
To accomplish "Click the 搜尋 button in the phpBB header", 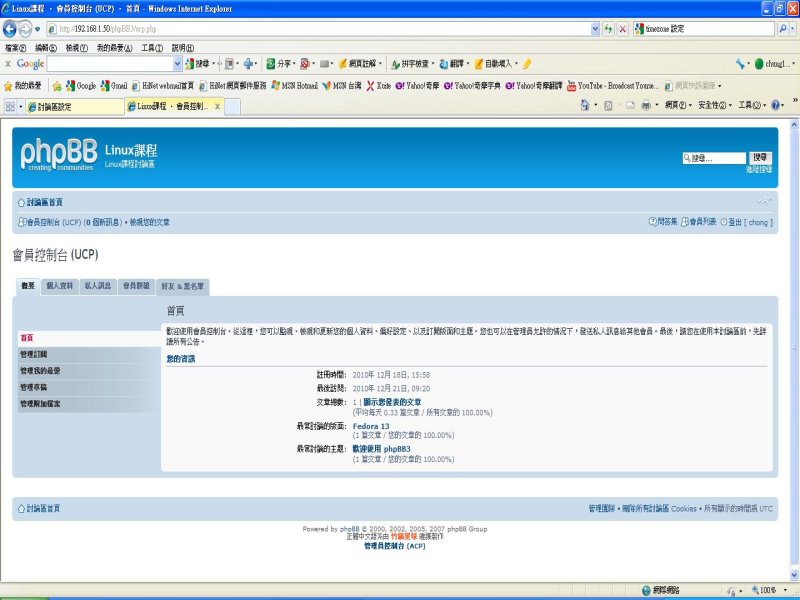I will (760, 158).
